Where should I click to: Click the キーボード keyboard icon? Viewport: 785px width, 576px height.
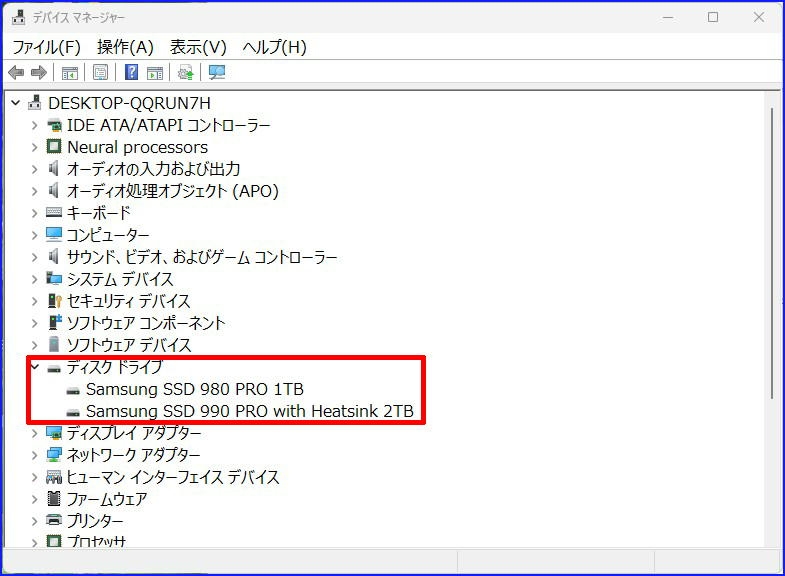pyautogui.click(x=54, y=212)
